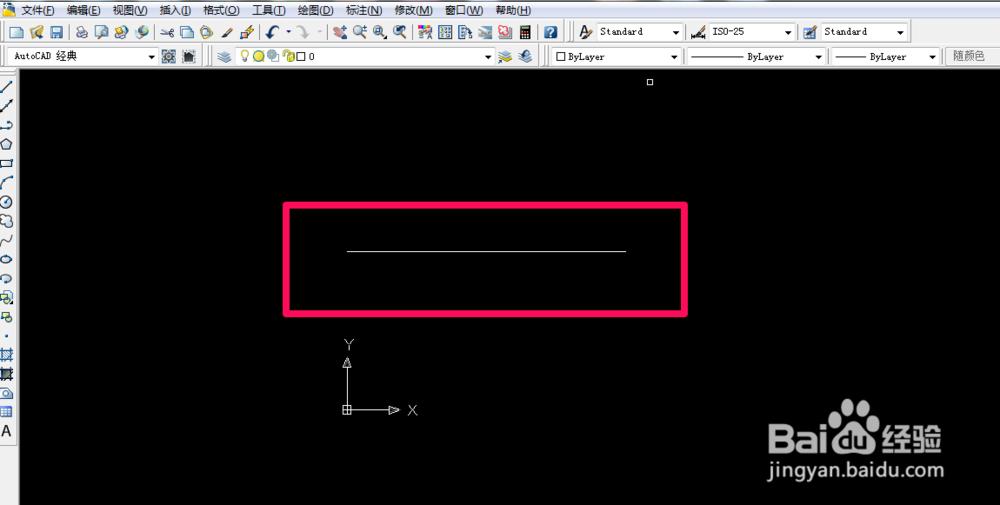Open the ByLayer linetype dropdown
Image resolution: width=1000 pixels, height=505 pixels.
coord(819,57)
